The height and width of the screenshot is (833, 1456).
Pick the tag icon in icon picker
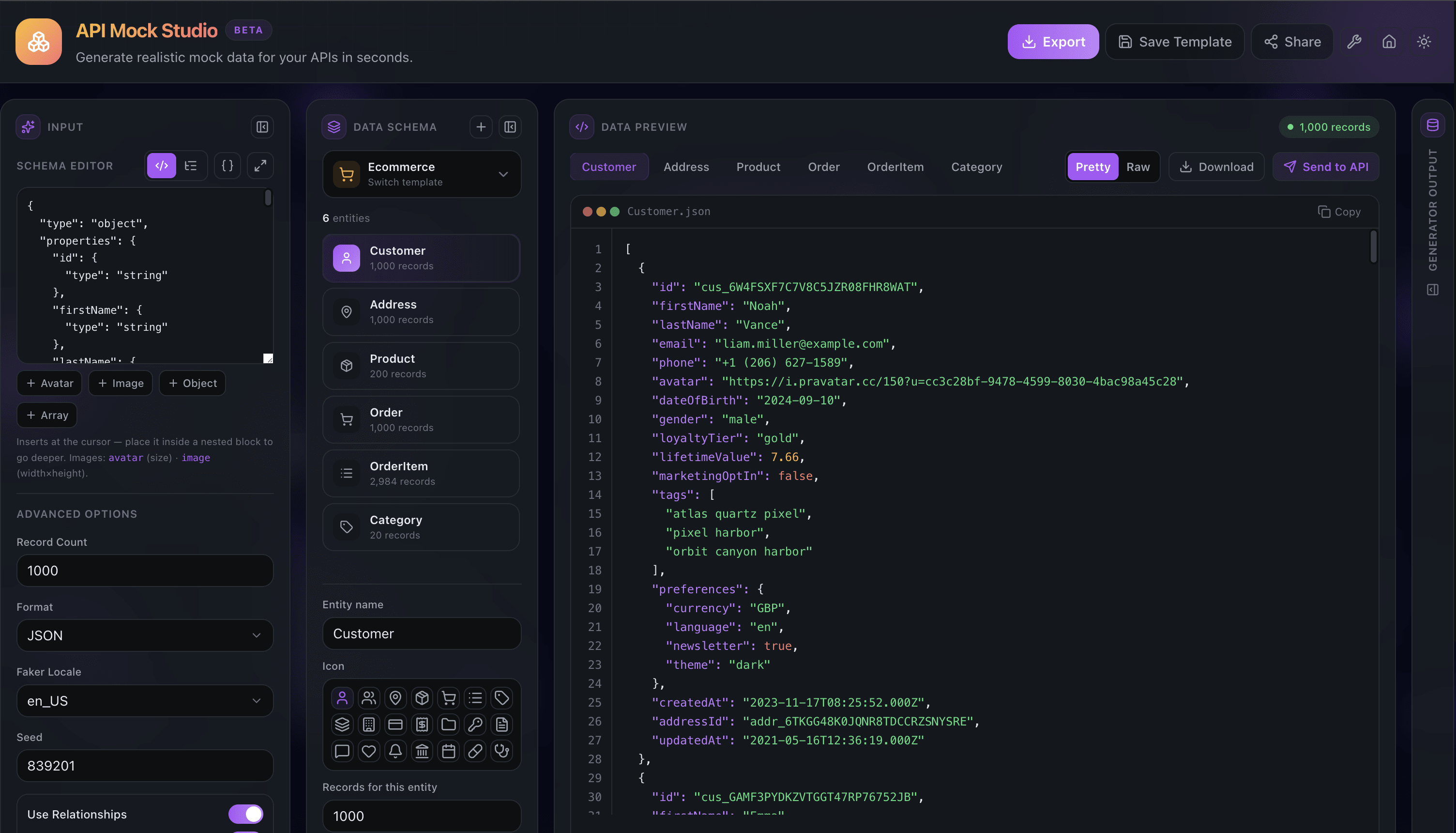tap(502, 698)
